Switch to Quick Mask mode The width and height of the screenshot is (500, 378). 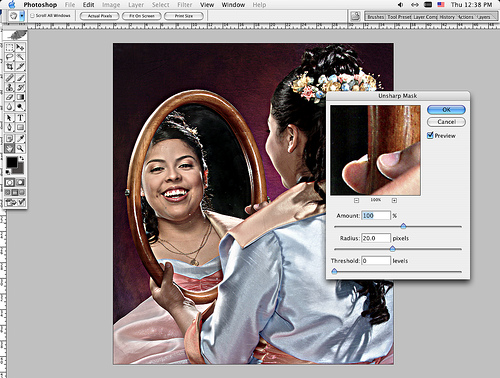[x=20, y=182]
